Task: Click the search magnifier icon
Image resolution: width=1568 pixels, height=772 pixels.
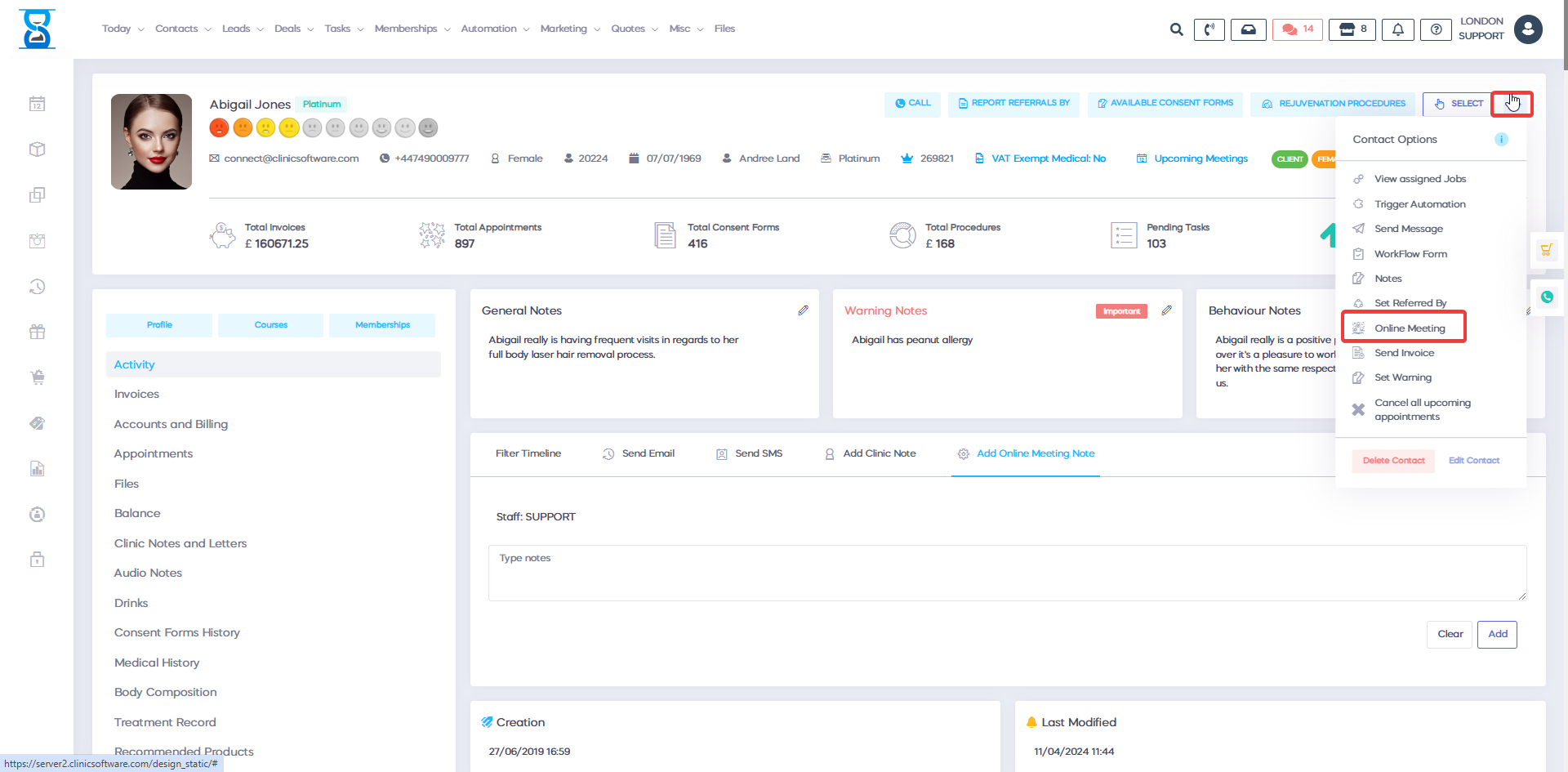Action: pyautogui.click(x=1176, y=29)
